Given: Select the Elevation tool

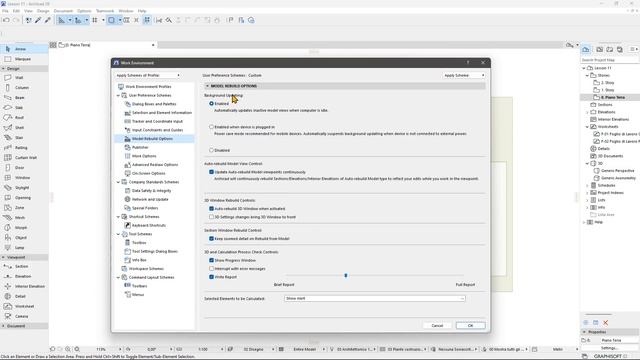Looking at the screenshot, I should coord(24,276).
